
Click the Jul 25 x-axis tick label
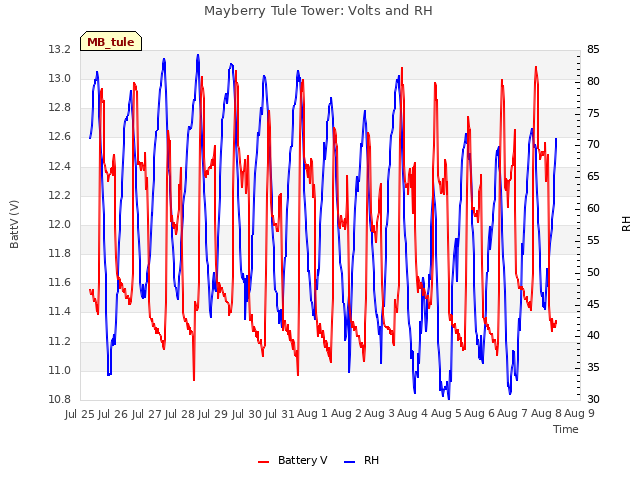[x=80, y=414]
